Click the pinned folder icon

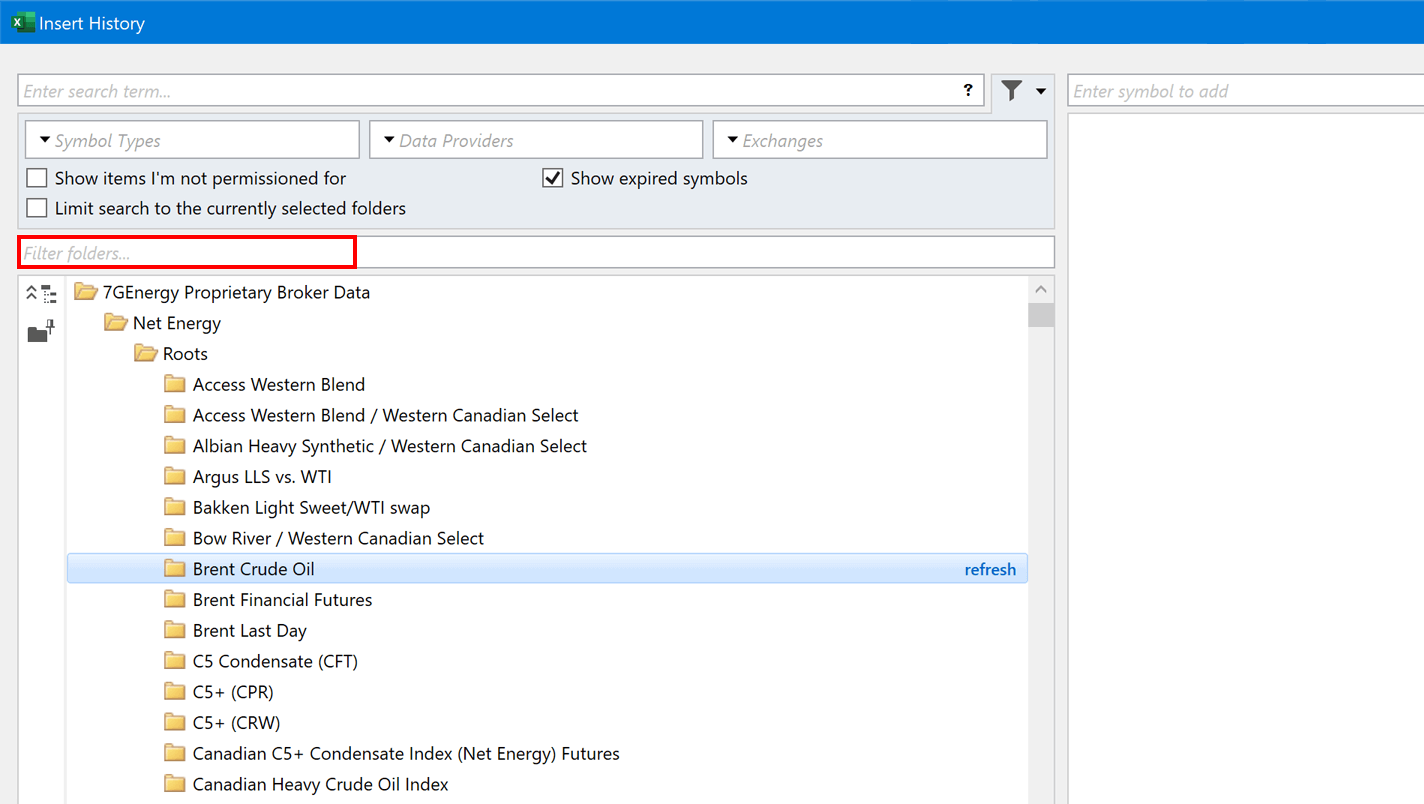(41, 332)
